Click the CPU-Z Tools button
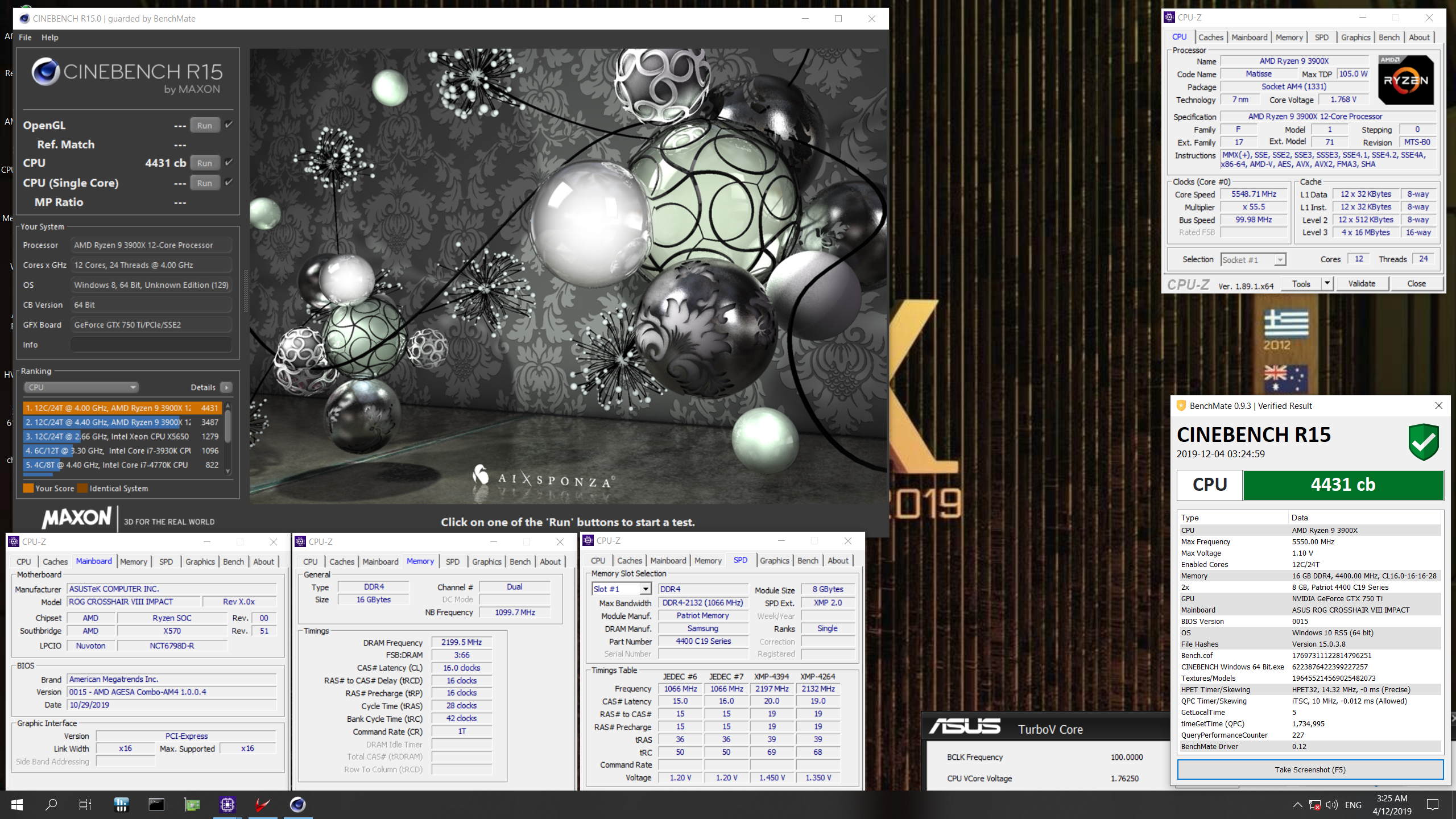1456x819 pixels. click(x=1301, y=283)
